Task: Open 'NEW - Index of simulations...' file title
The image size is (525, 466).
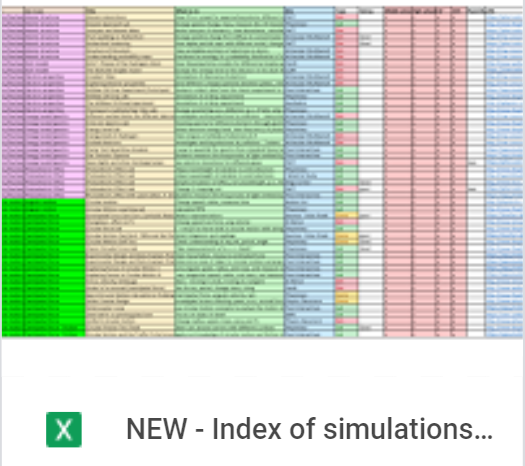Action: (x=309, y=429)
